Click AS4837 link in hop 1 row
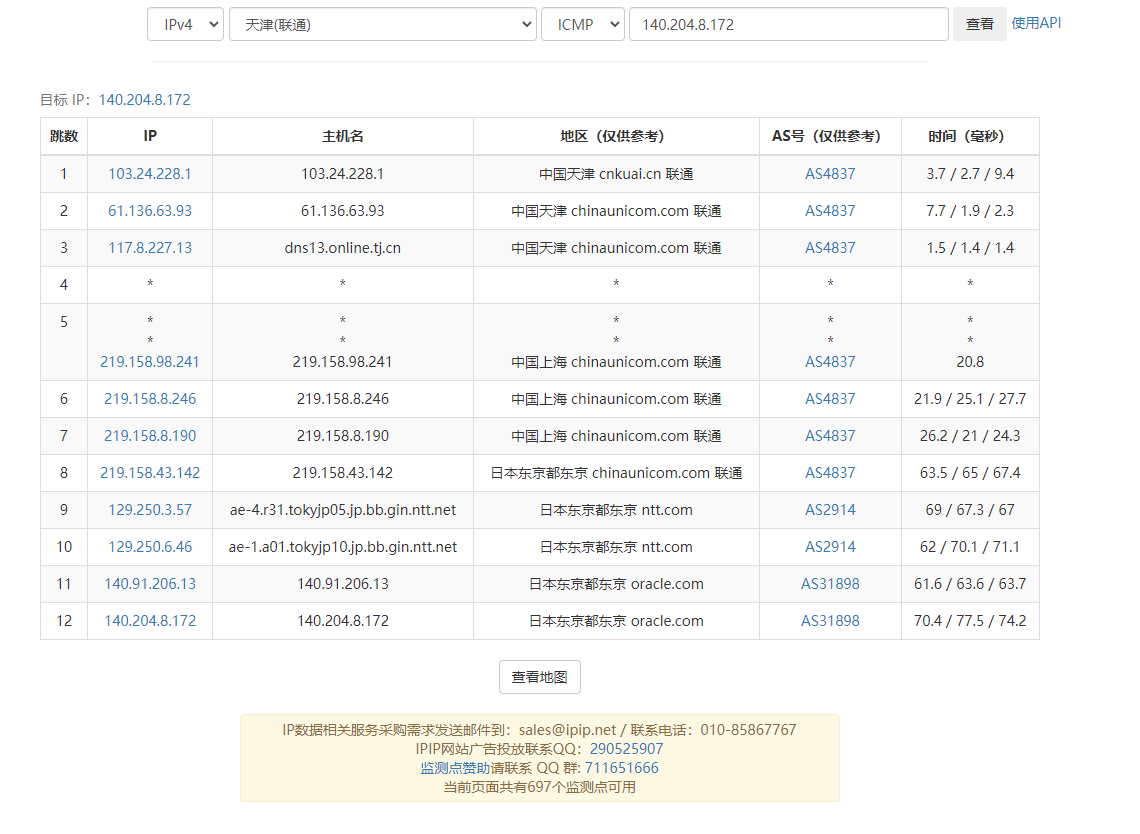1140x834 pixels. [x=830, y=174]
